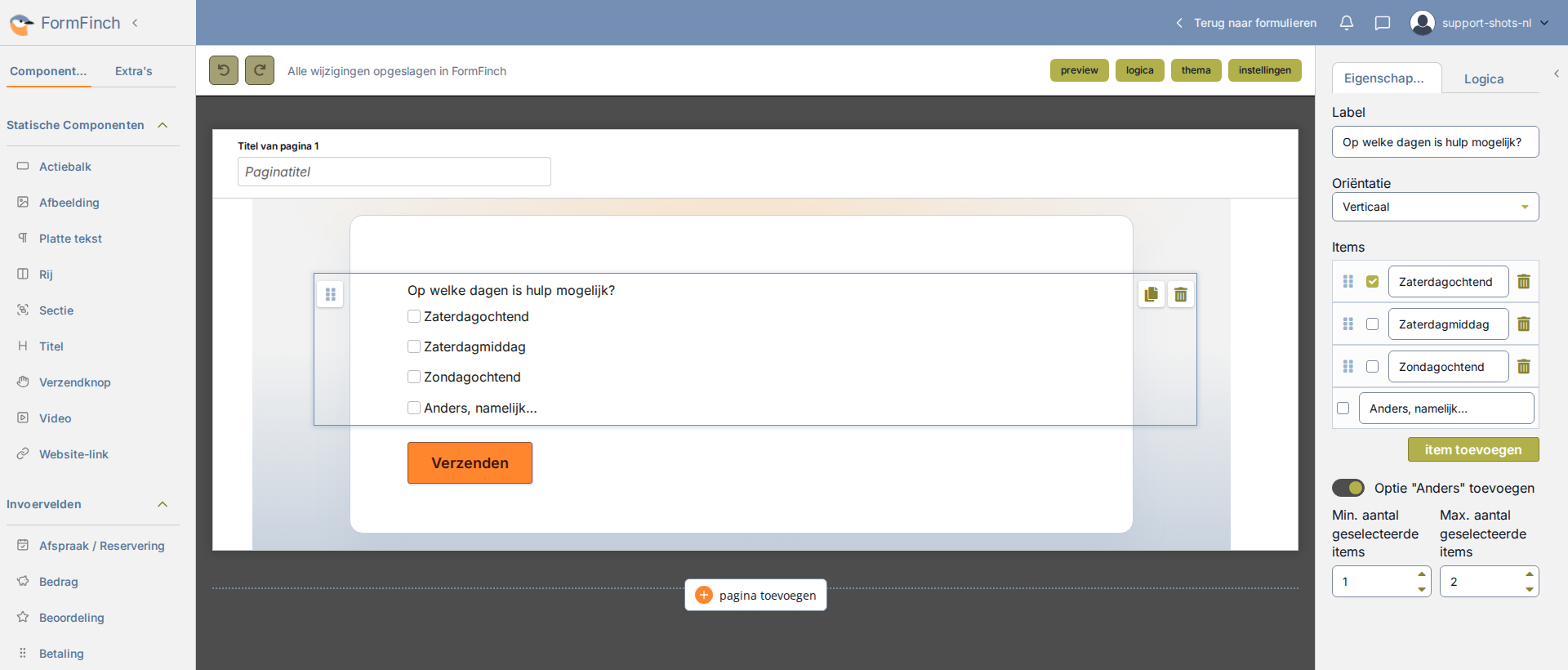Screen dimensions: 1568x670
Task: Click Terug naar formulieren link
Action: click(1246, 23)
